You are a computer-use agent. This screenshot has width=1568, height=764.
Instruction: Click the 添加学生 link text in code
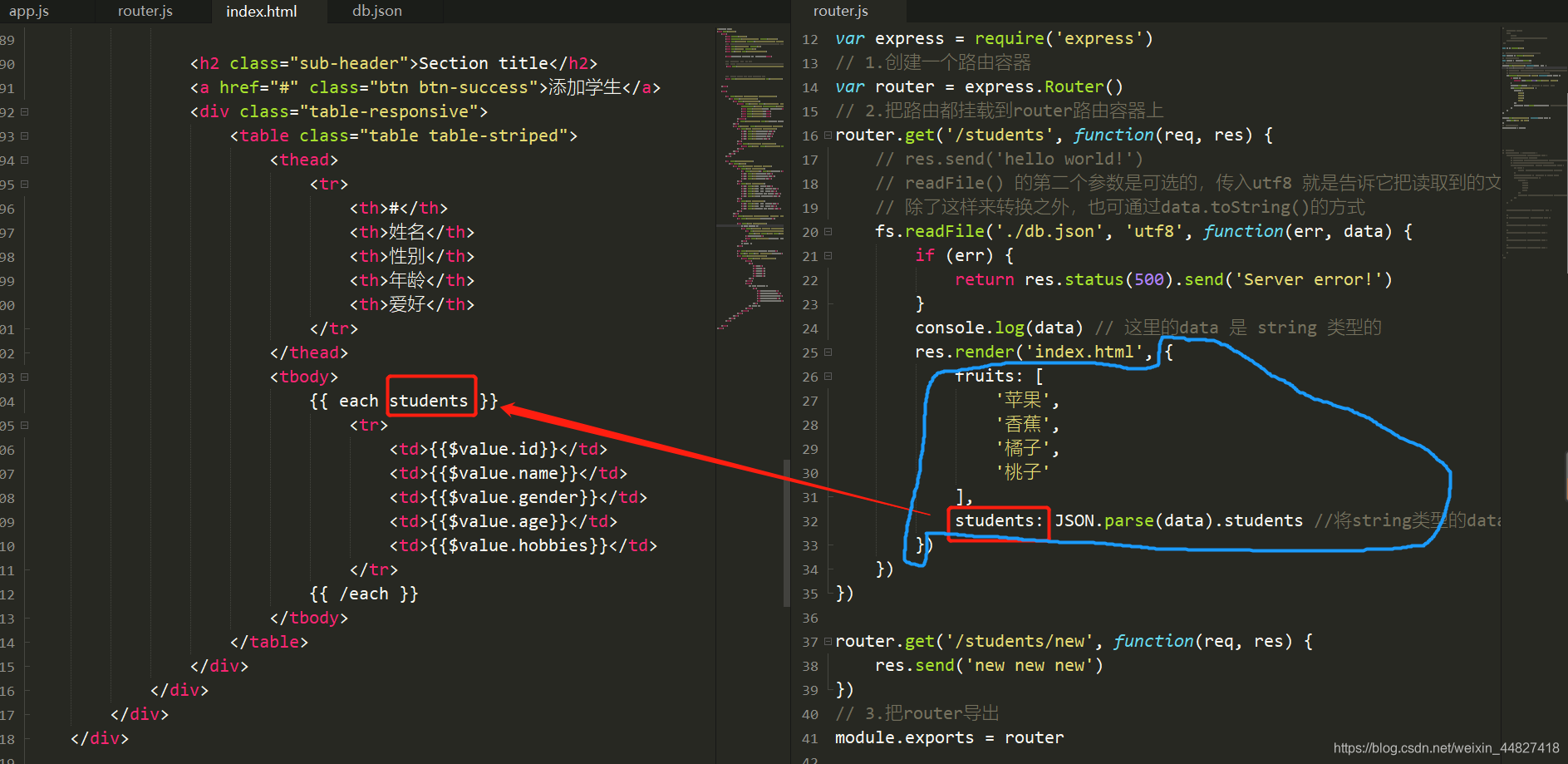click(585, 87)
